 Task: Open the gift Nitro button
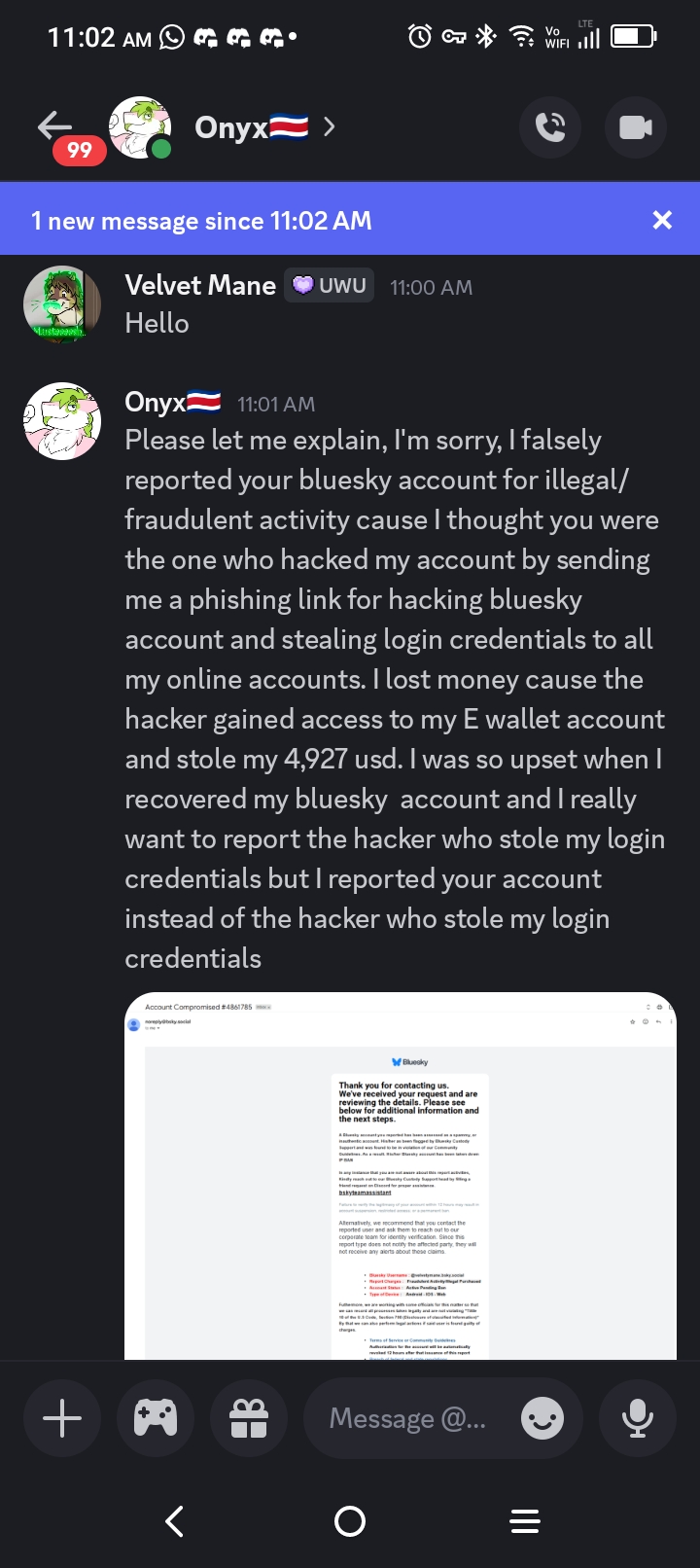tap(249, 1418)
